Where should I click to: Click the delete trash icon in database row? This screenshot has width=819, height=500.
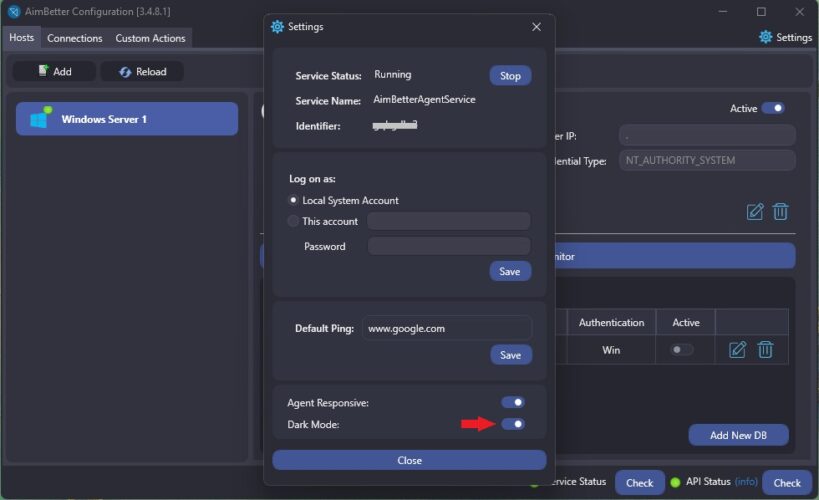(x=765, y=349)
